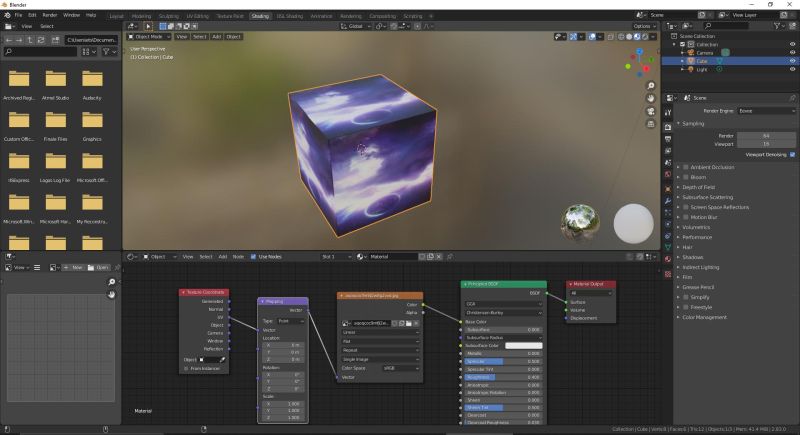Screen dimensions: 800x435
Task: Adjust the Roughness slider in Principled BSDF
Action: (x=503, y=377)
